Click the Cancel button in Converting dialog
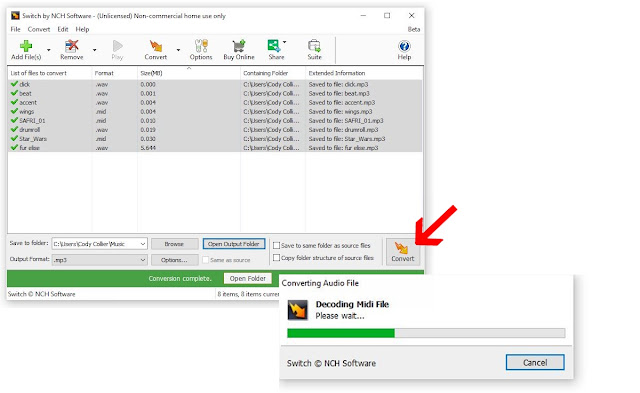Viewport: 640px width, 393px height. click(x=535, y=362)
